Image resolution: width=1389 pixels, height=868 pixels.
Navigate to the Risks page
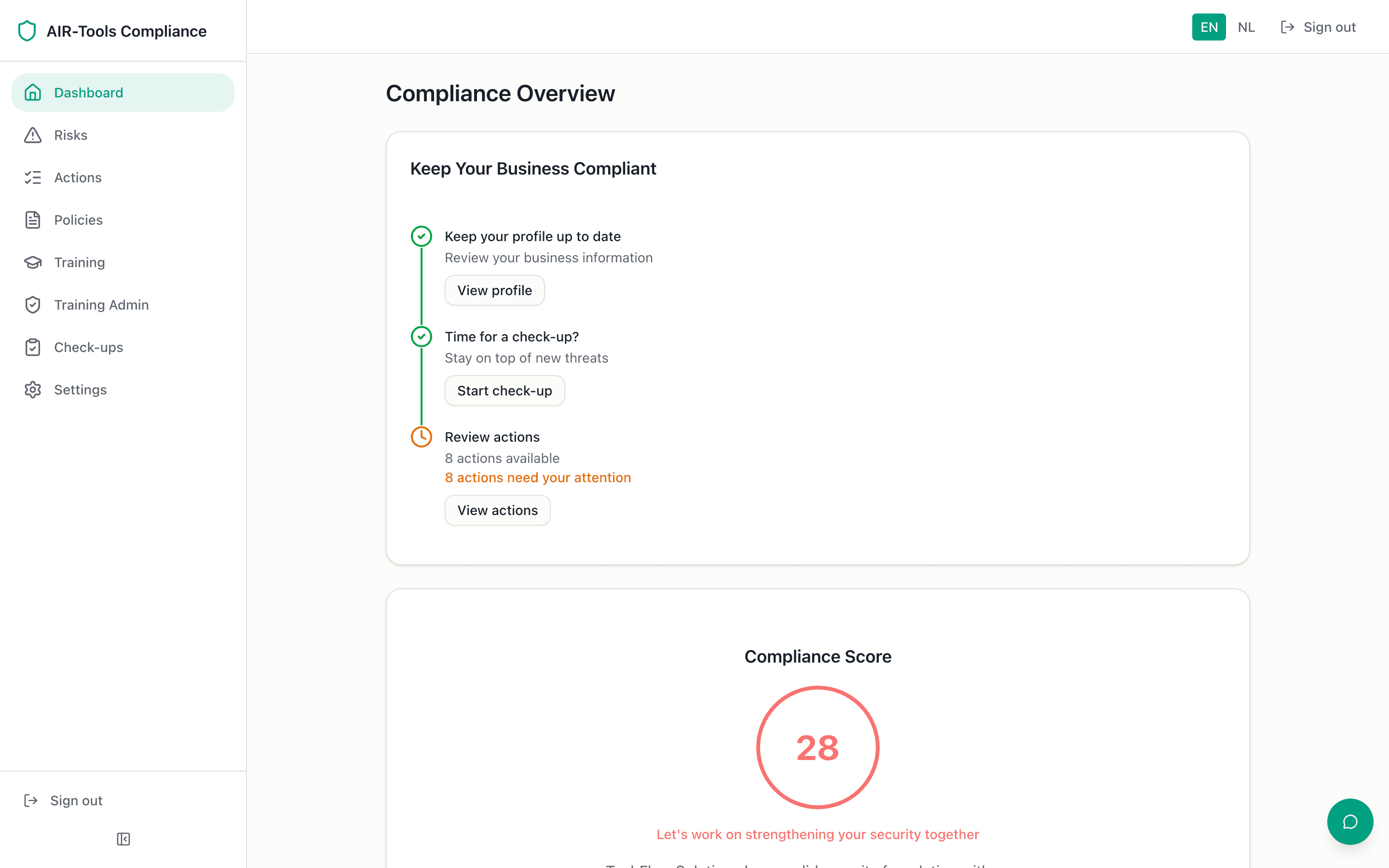(70, 135)
